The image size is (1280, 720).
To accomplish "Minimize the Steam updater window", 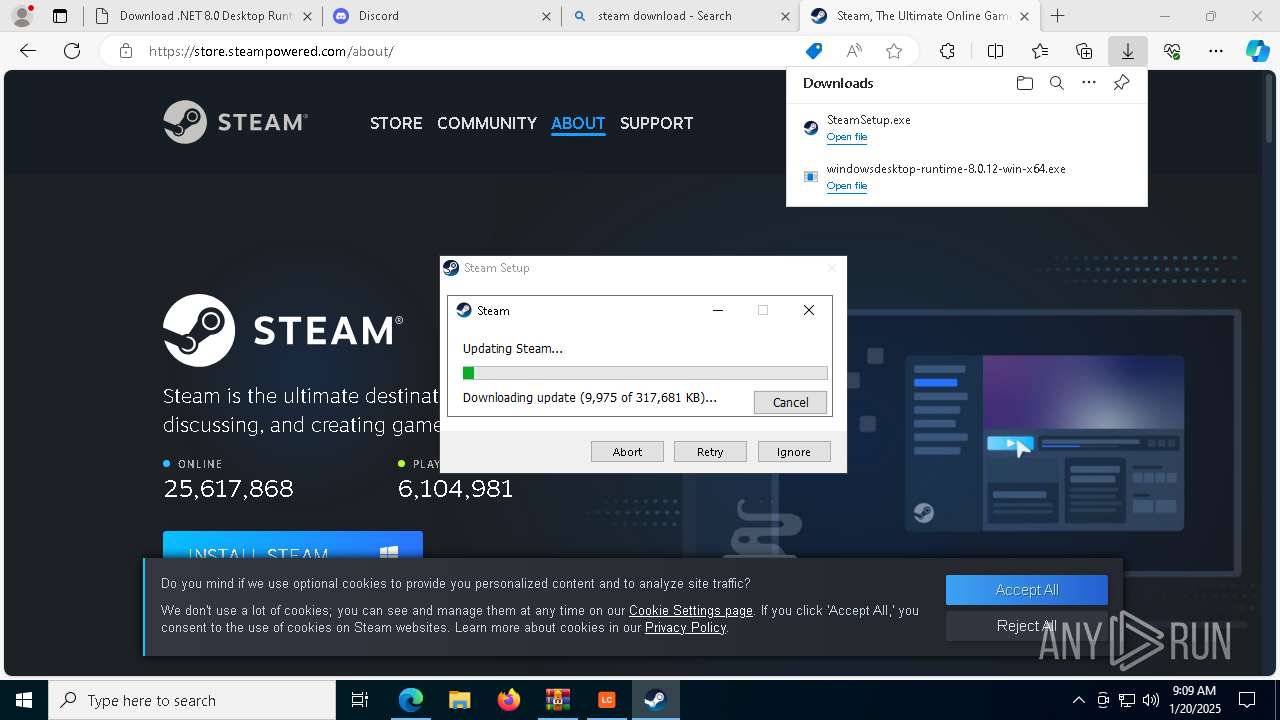I will point(717,310).
